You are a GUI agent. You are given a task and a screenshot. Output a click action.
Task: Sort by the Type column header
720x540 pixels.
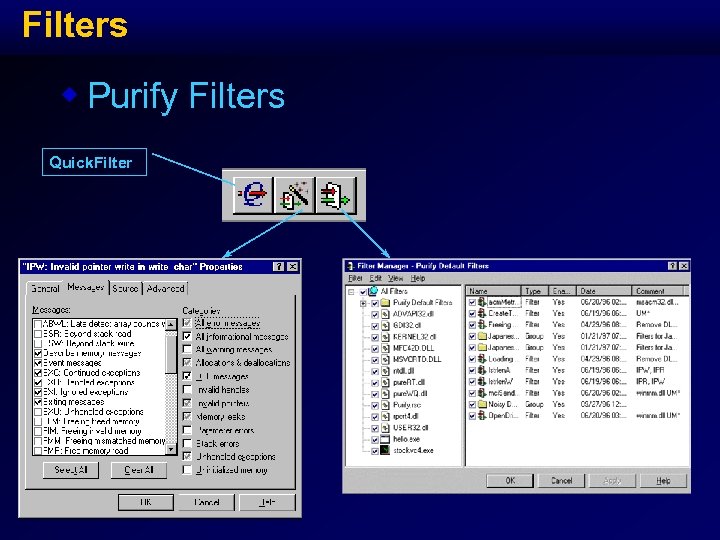pyautogui.click(x=534, y=291)
